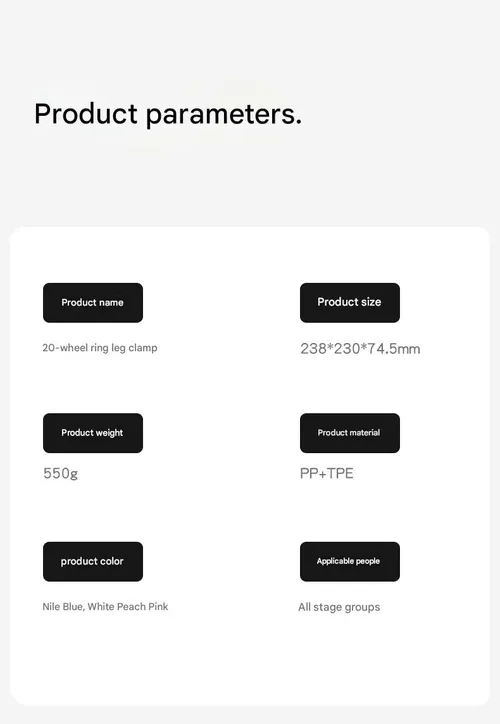Click the Product weight label
Screen dimensions: 500x724
click(93, 433)
